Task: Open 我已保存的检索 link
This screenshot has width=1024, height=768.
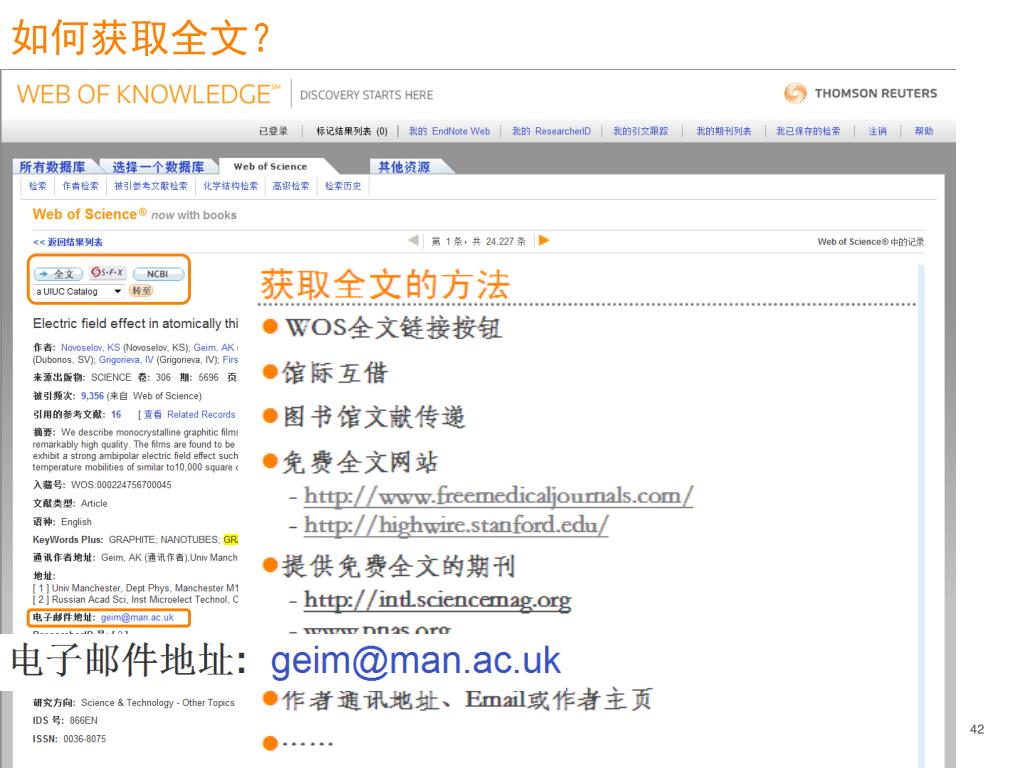Action: click(x=808, y=131)
